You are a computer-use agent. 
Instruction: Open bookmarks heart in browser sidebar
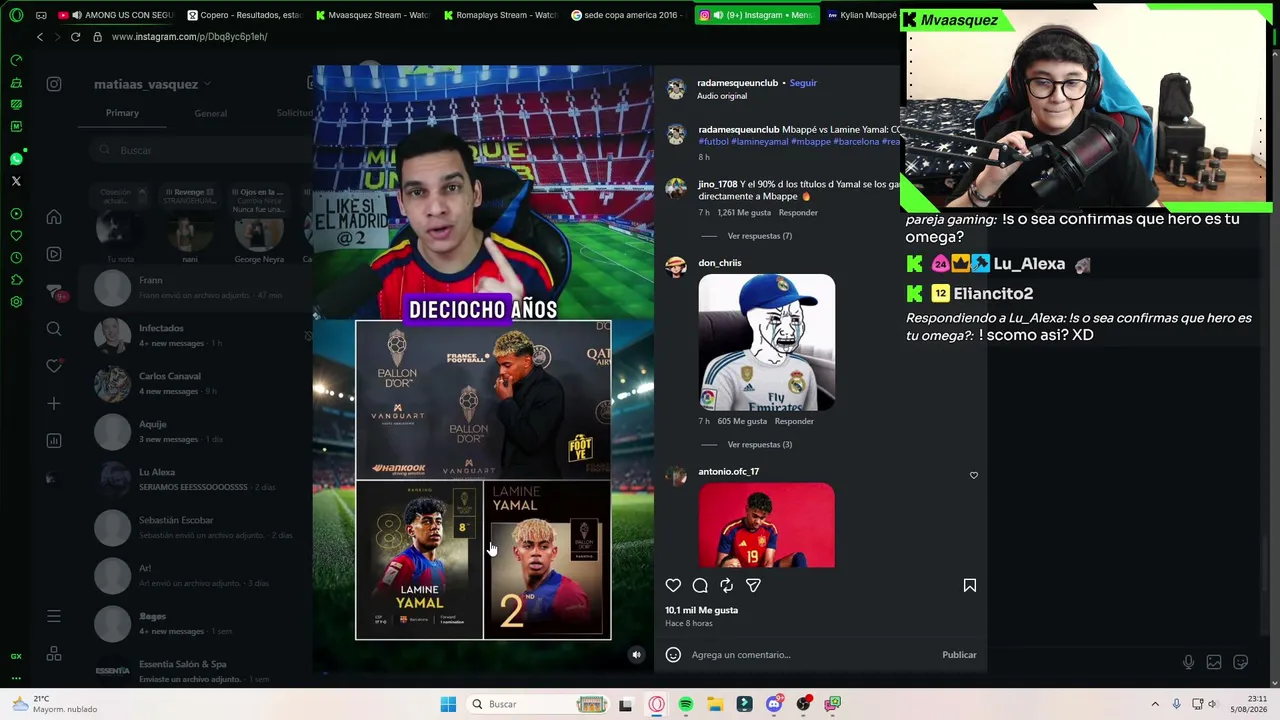(16, 236)
